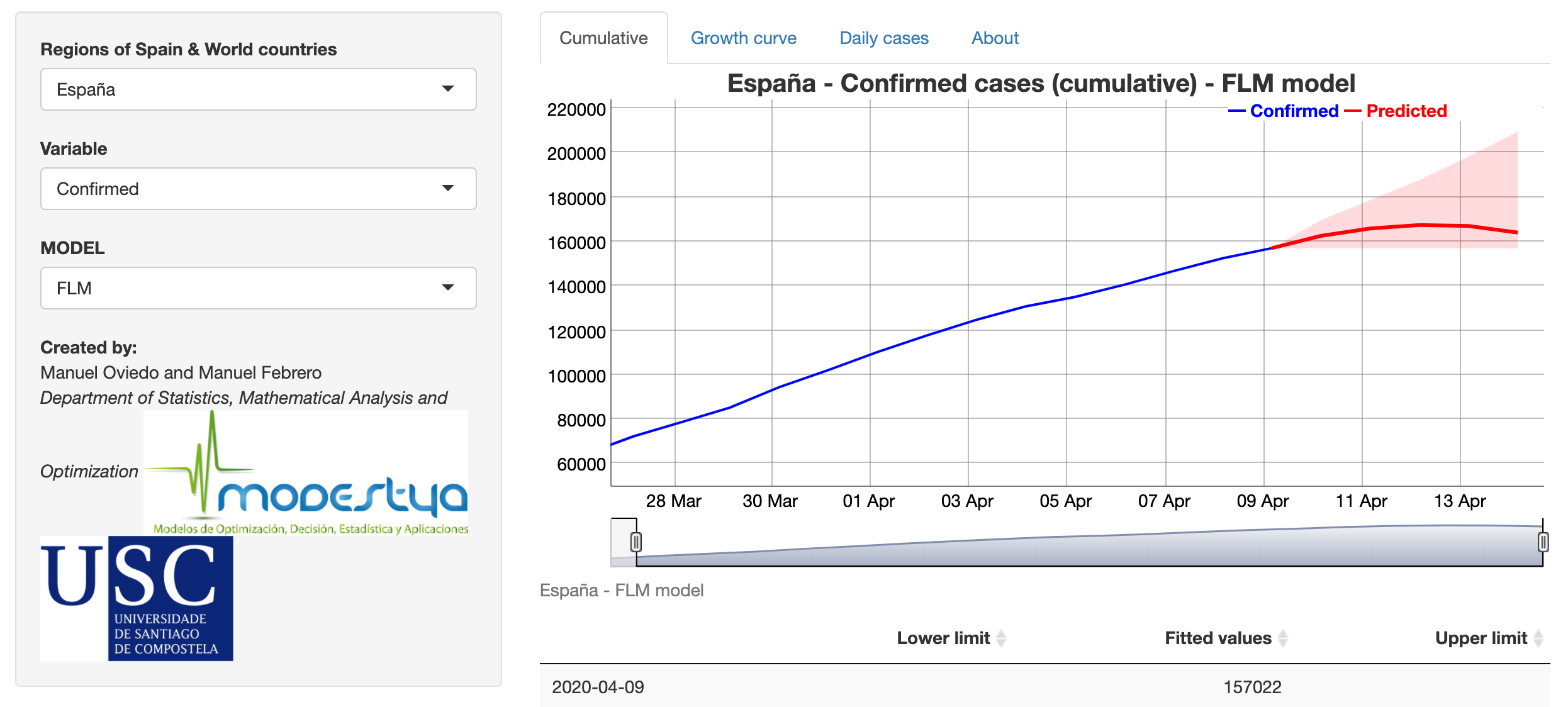Sort table by Lower limit arrows
The width and height of the screenshot is (1568, 707).
pyautogui.click(x=1001, y=638)
